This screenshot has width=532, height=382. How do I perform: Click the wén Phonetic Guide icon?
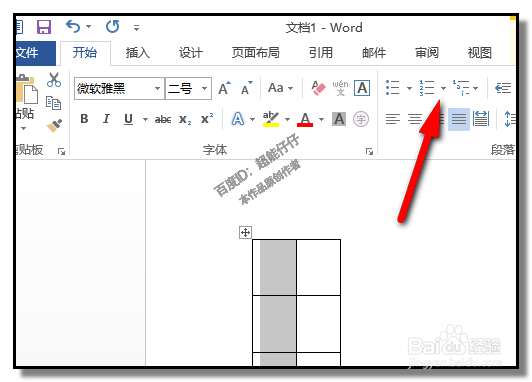(340, 88)
